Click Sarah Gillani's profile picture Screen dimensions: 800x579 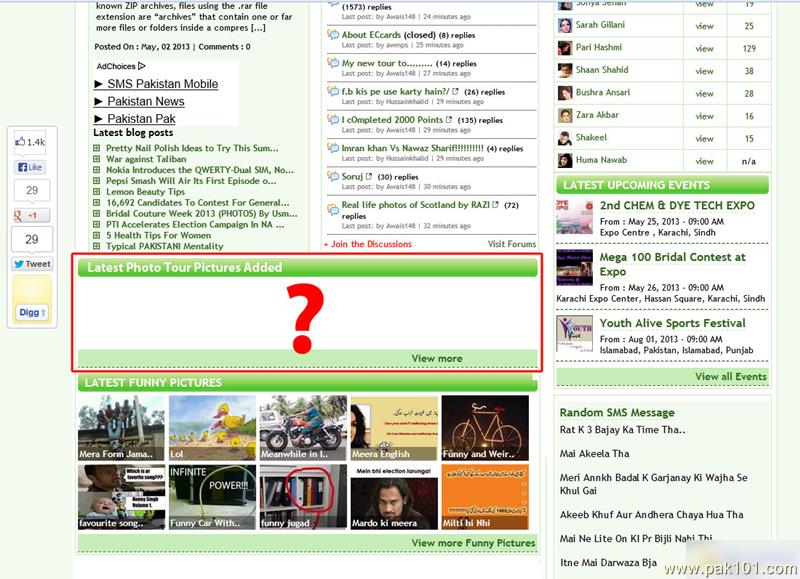(x=565, y=25)
